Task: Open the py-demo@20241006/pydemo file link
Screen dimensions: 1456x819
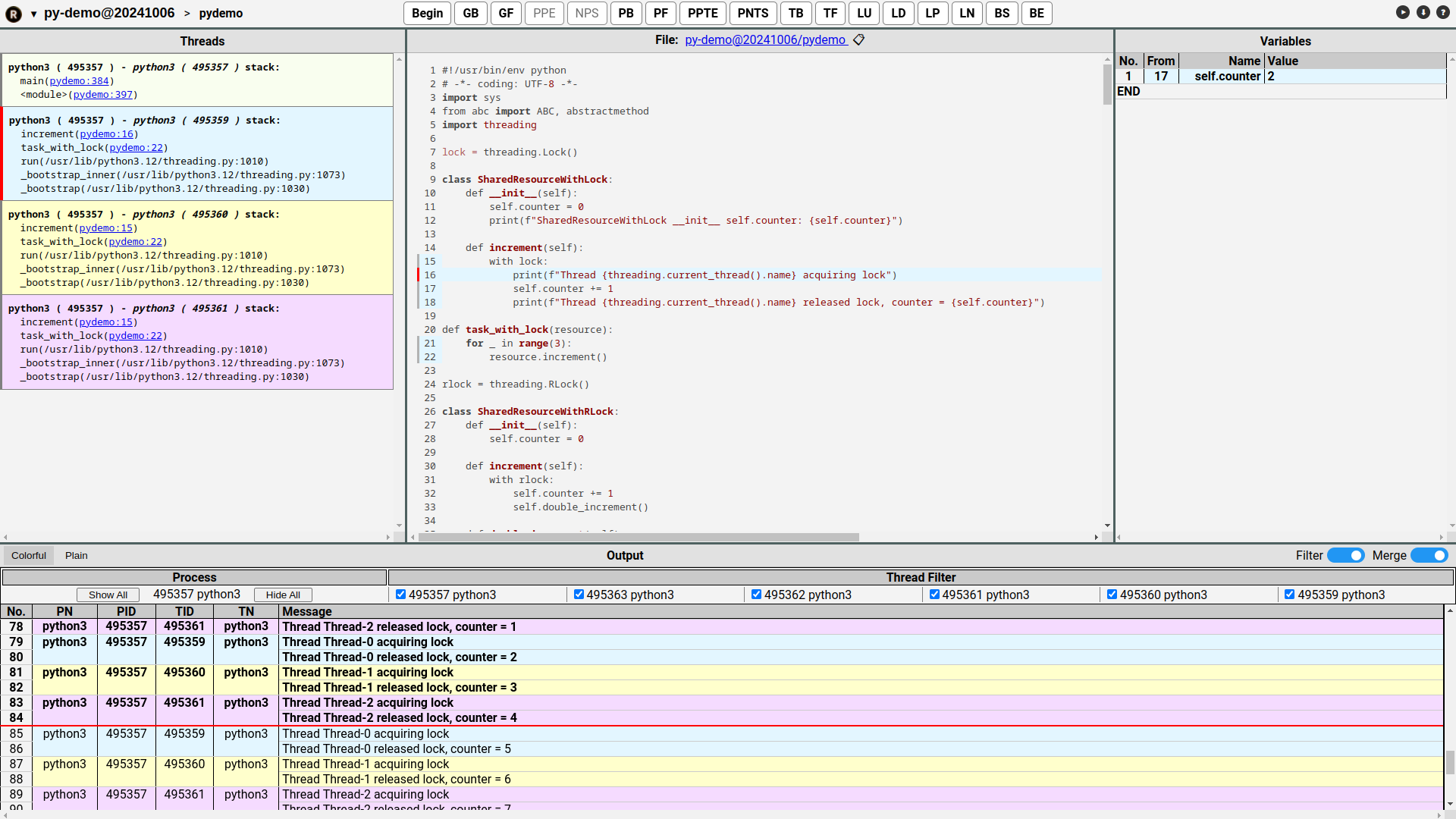Action: (765, 39)
